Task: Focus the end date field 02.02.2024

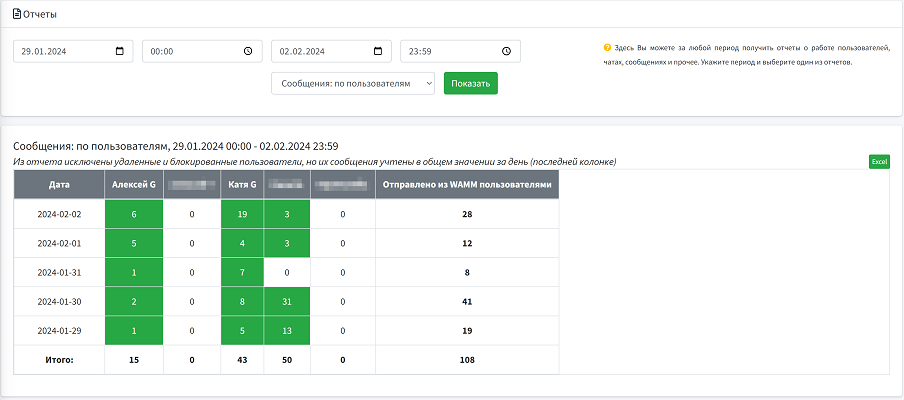Action: 332,51
